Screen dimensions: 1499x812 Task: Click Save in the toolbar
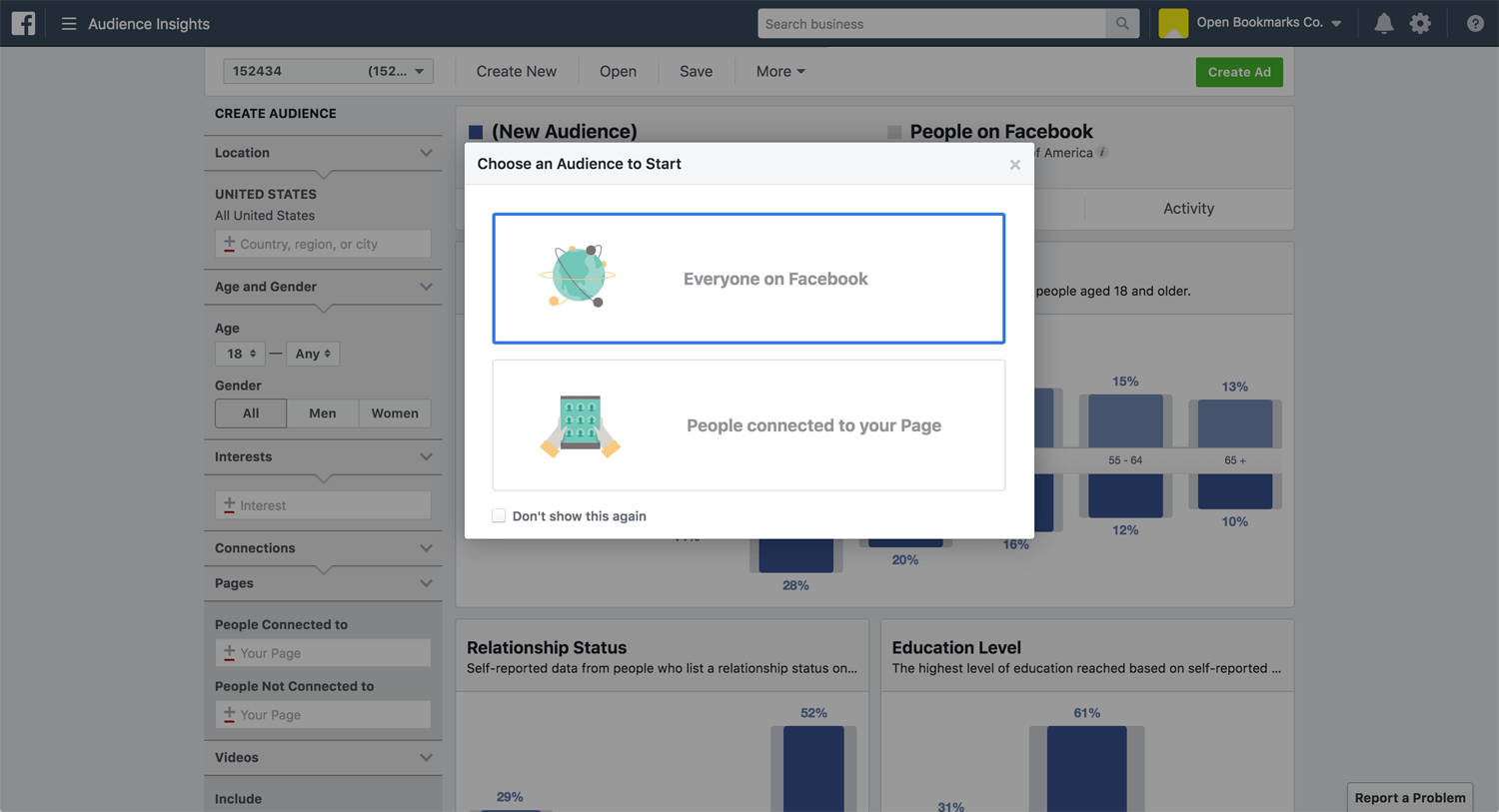pyautogui.click(x=696, y=71)
